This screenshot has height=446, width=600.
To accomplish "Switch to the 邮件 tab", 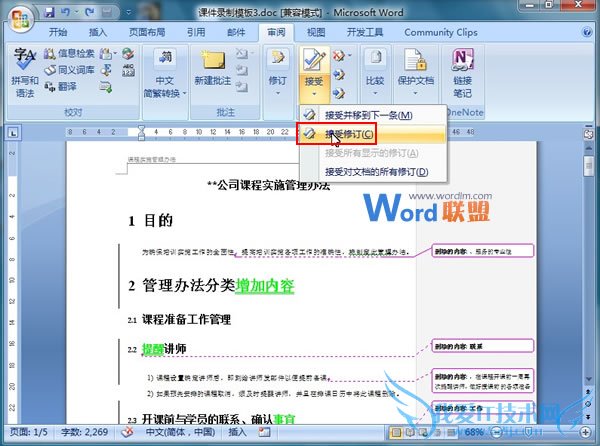I will click(236, 32).
